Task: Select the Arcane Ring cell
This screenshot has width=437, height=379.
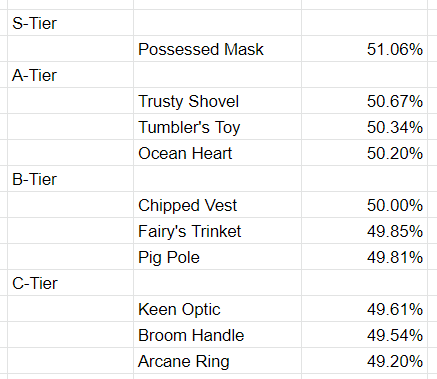Action: (217, 361)
